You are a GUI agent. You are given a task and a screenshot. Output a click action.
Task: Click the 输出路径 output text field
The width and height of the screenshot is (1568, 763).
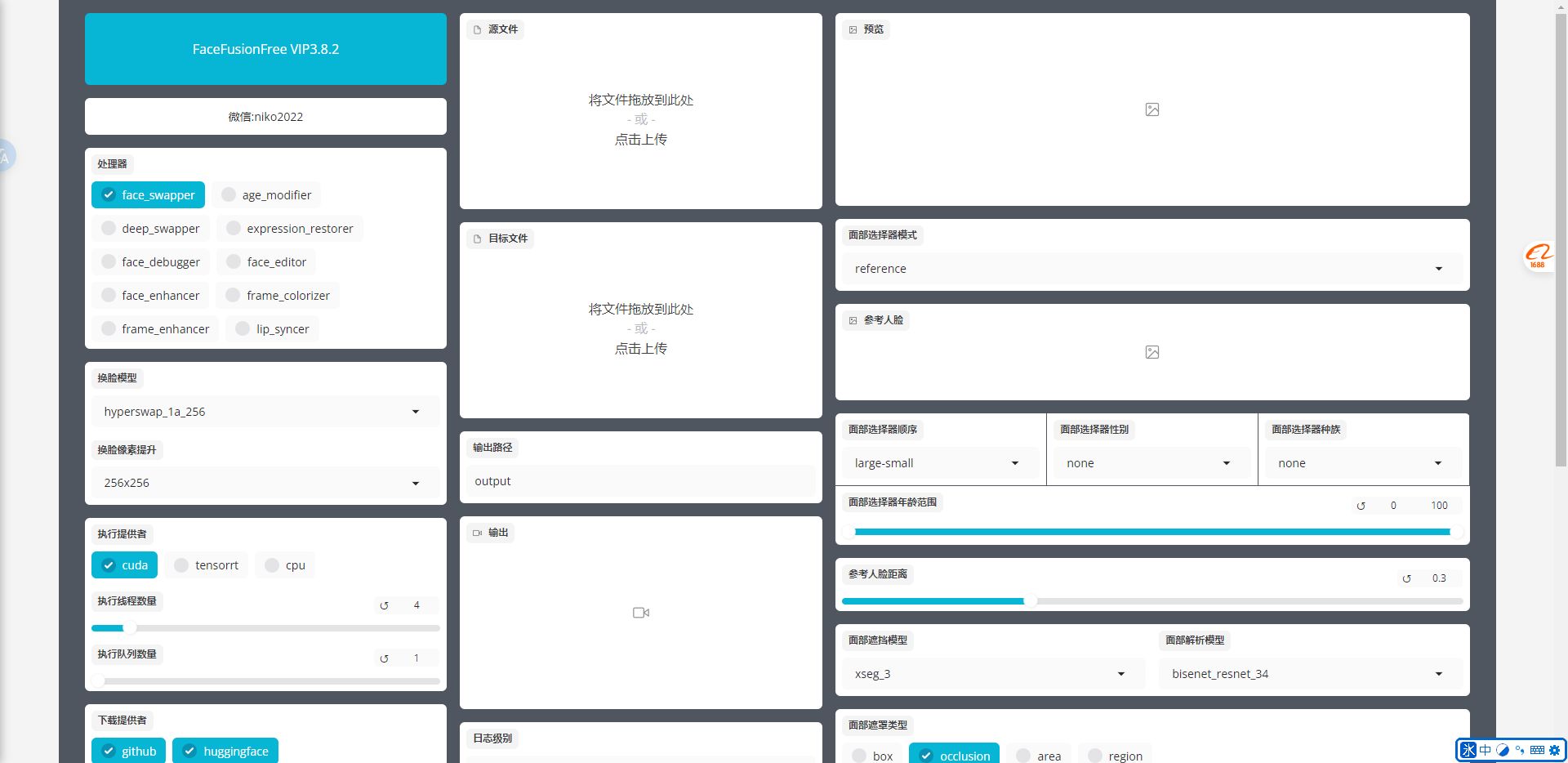click(641, 482)
